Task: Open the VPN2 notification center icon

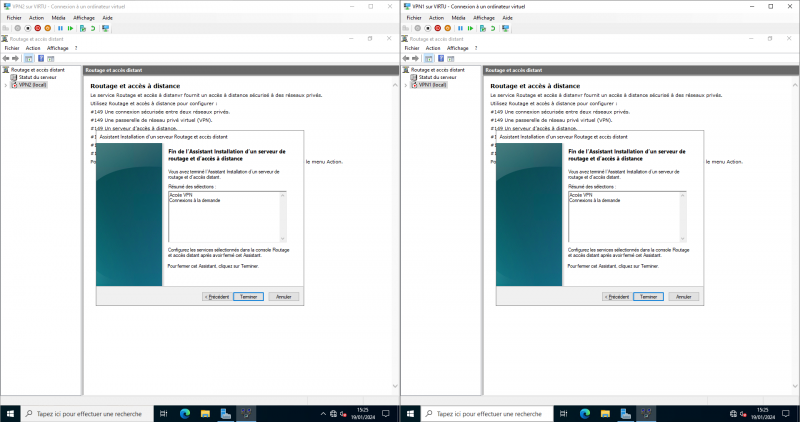Action: 386,414
